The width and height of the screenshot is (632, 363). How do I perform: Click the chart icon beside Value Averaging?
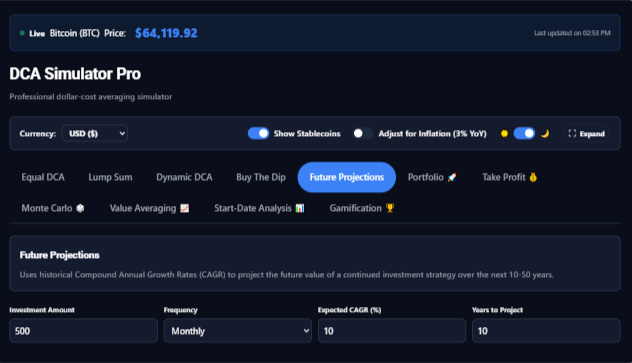(x=185, y=208)
